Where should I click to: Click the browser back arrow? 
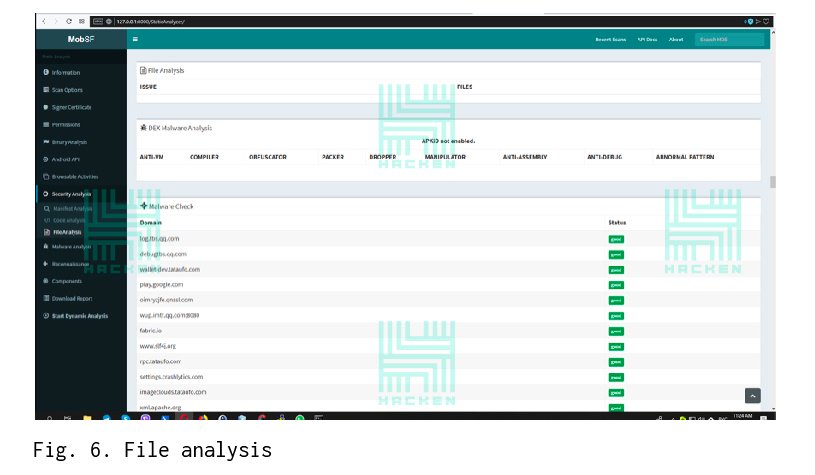44,21
